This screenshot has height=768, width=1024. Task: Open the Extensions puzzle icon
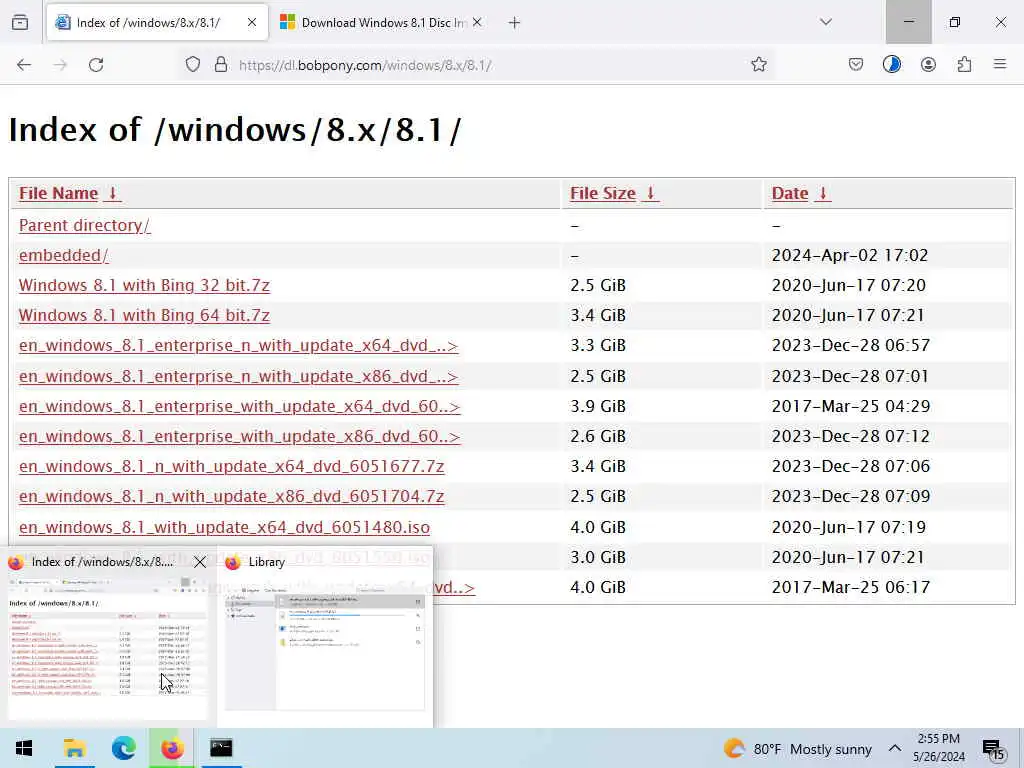[964, 65]
